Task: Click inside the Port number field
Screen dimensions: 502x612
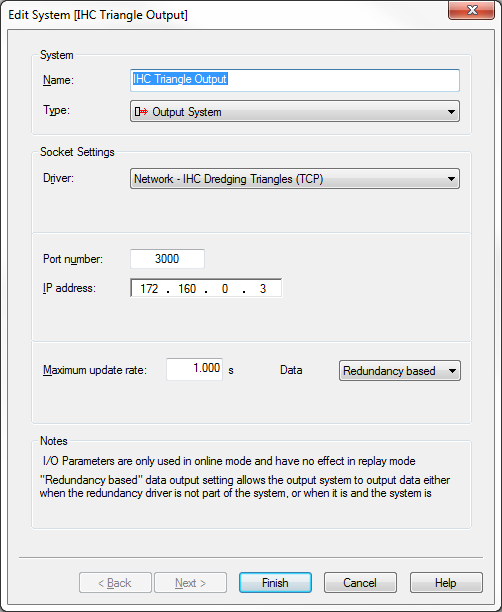Action: tap(167, 259)
